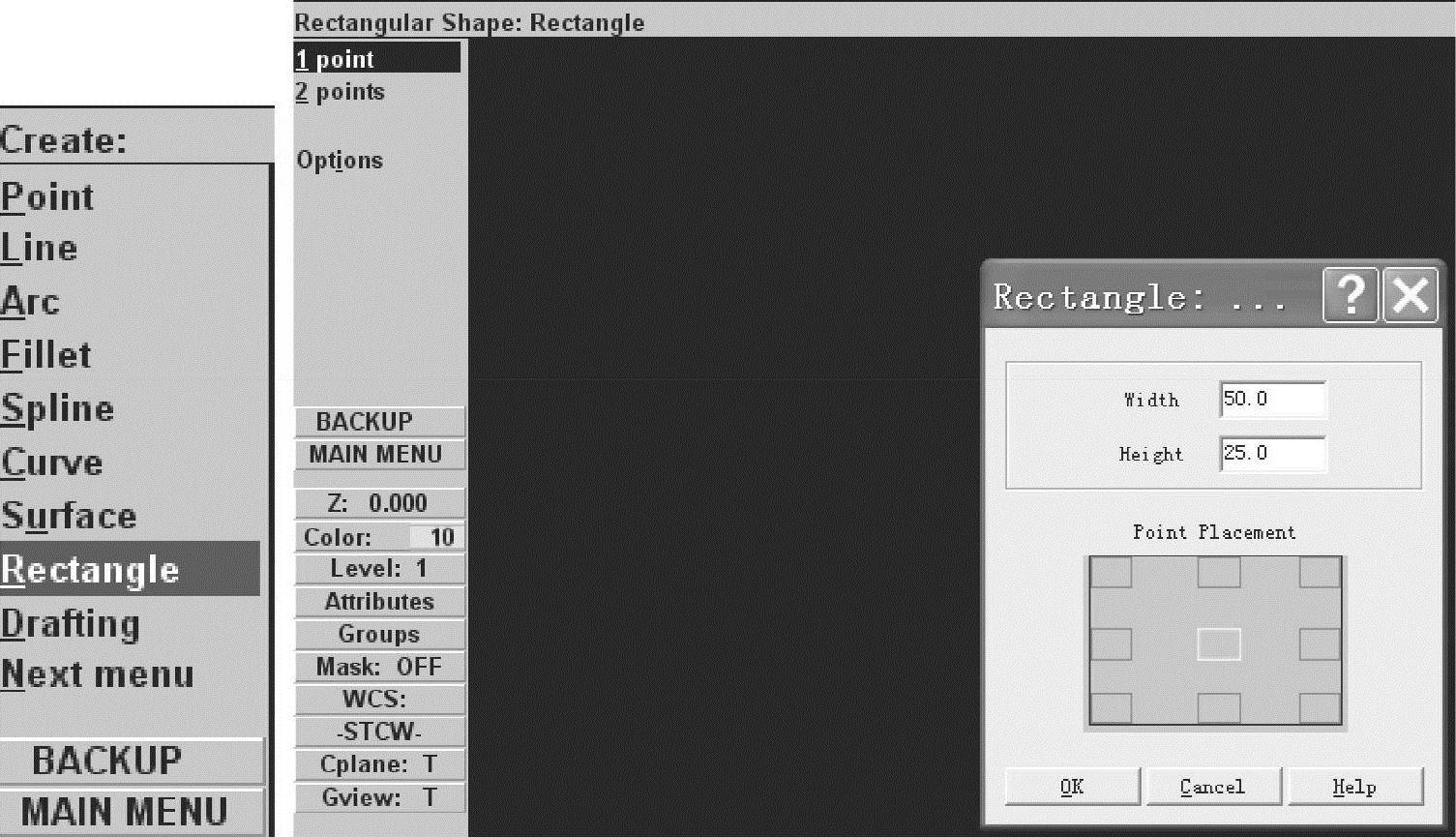The width and height of the screenshot is (1456, 837).
Task: Select top-right corner point placement anchor
Action: coord(1320,573)
